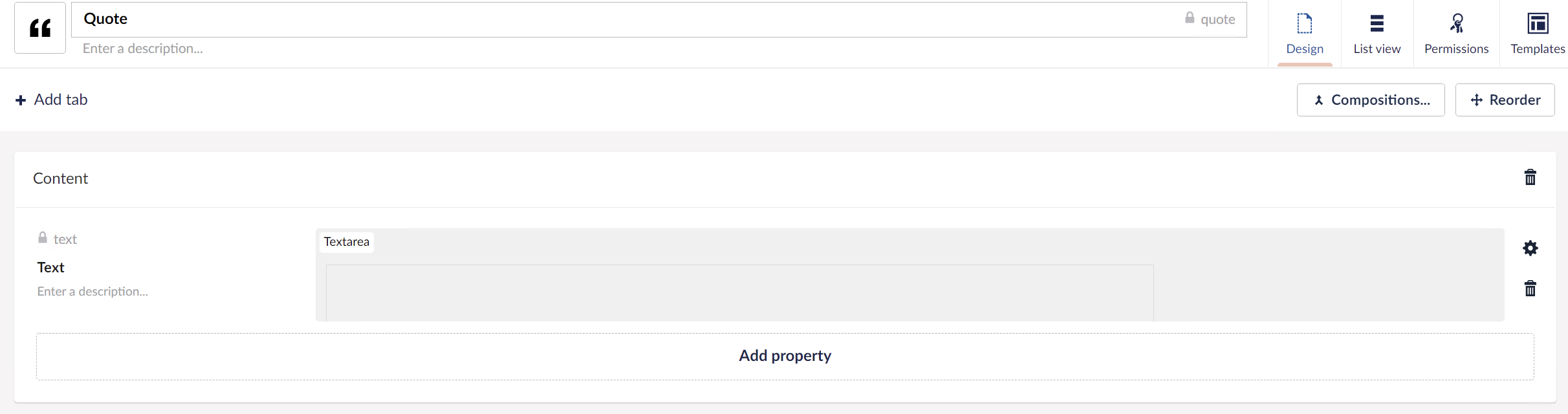The width and height of the screenshot is (1568, 414).
Task: Click Add property
Action: 785,356
